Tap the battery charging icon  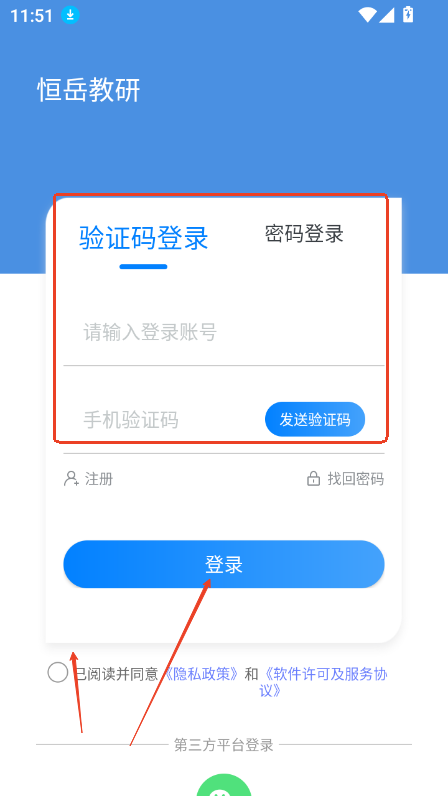point(408,14)
